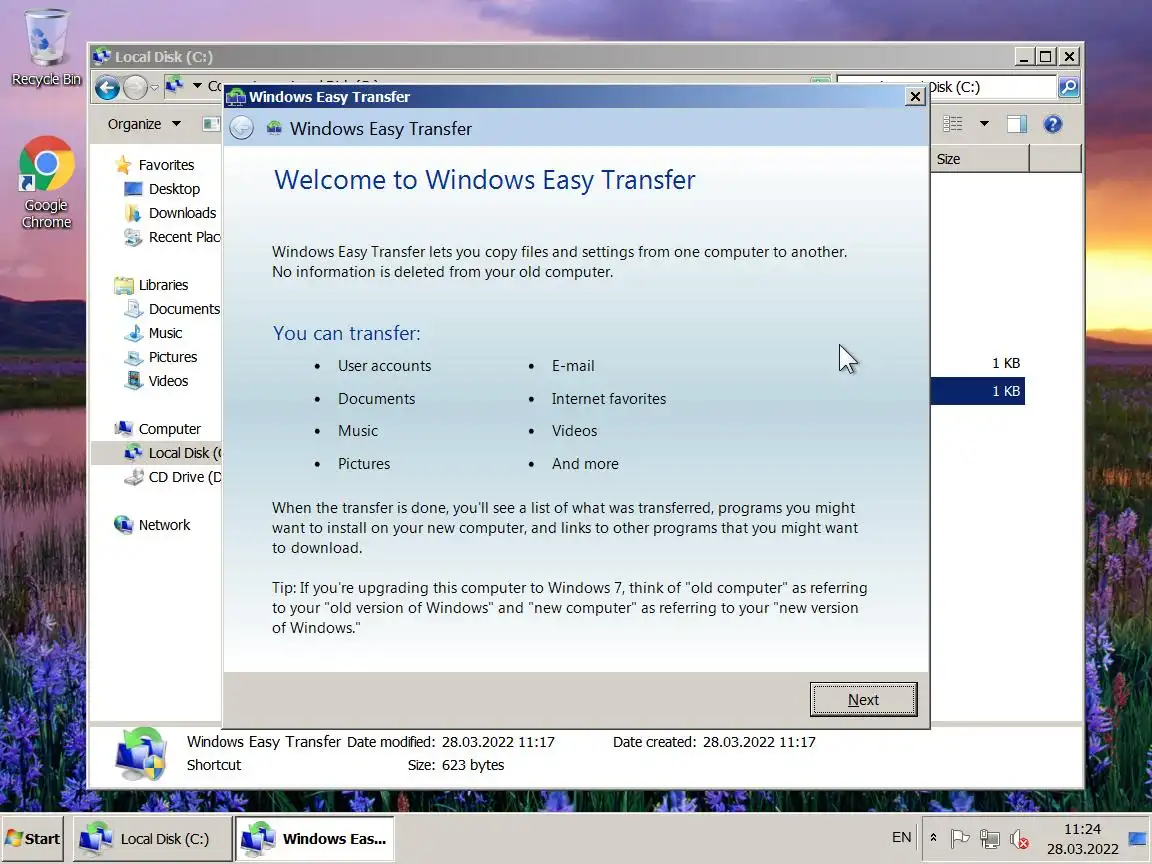Open the address bar path dropdown arrow
Screen dimensions: 1152x864
coord(197,86)
